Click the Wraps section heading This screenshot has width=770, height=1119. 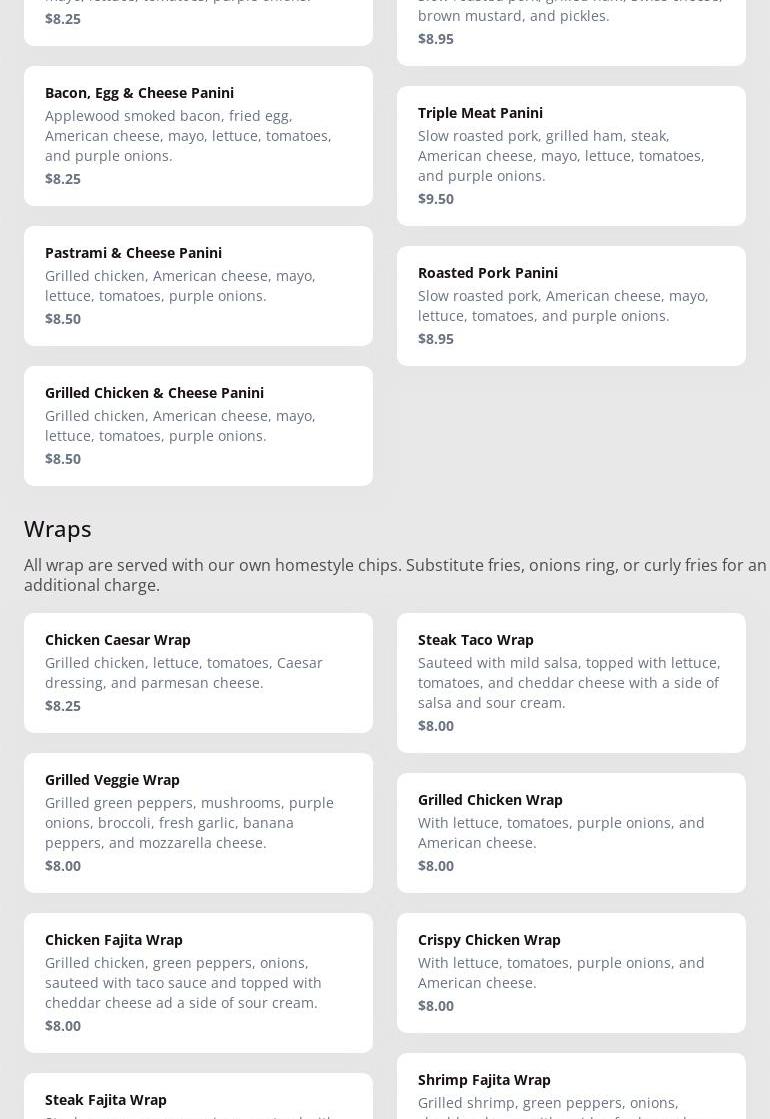[57, 528]
